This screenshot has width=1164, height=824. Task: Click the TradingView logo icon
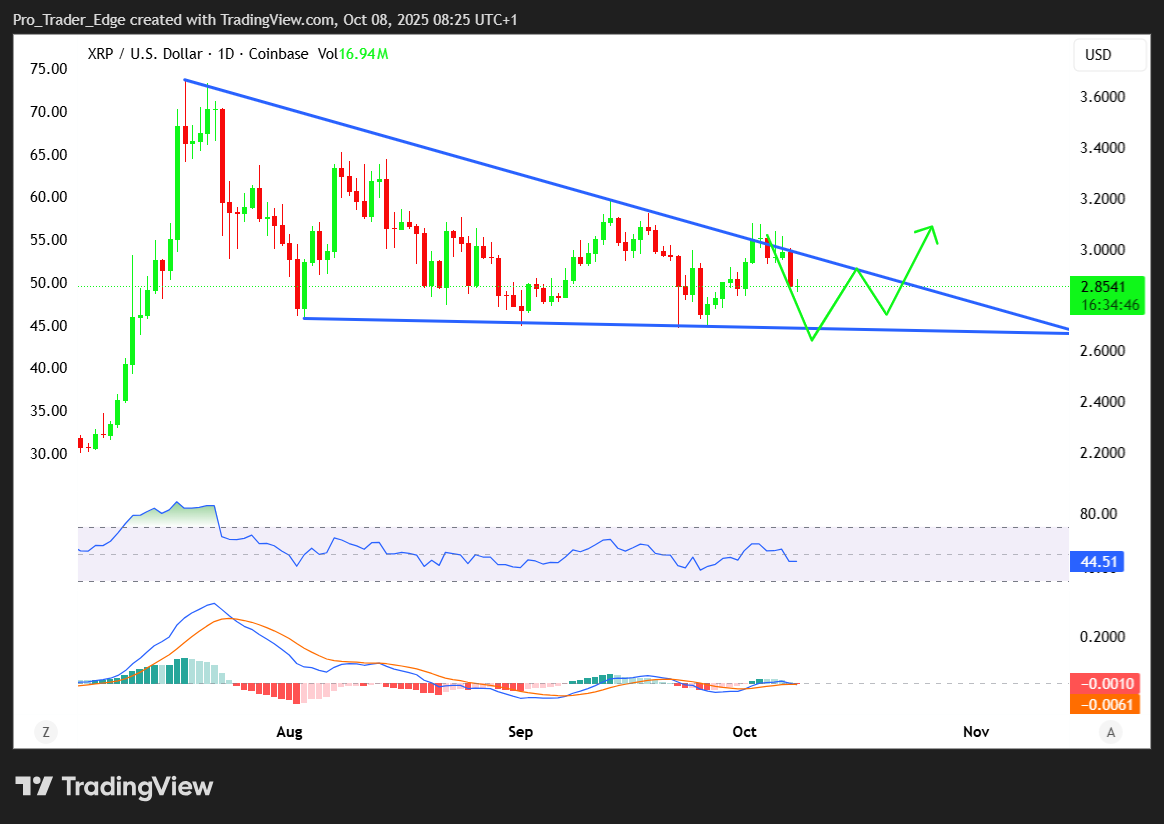tap(34, 787)
